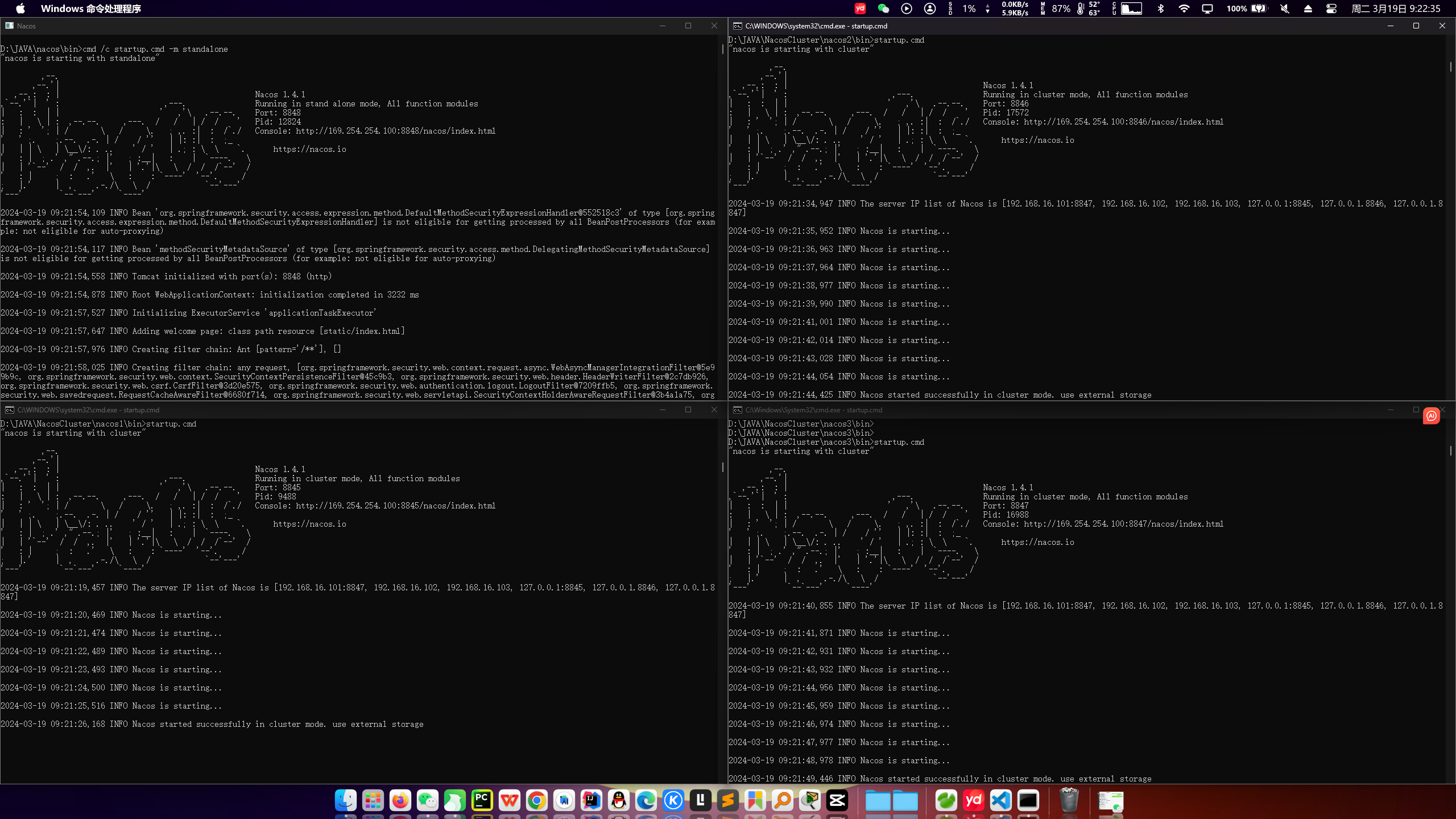Click the menu bar date and time
1456x819 pixels.
pyautogui.click(x=1396, y=9)
